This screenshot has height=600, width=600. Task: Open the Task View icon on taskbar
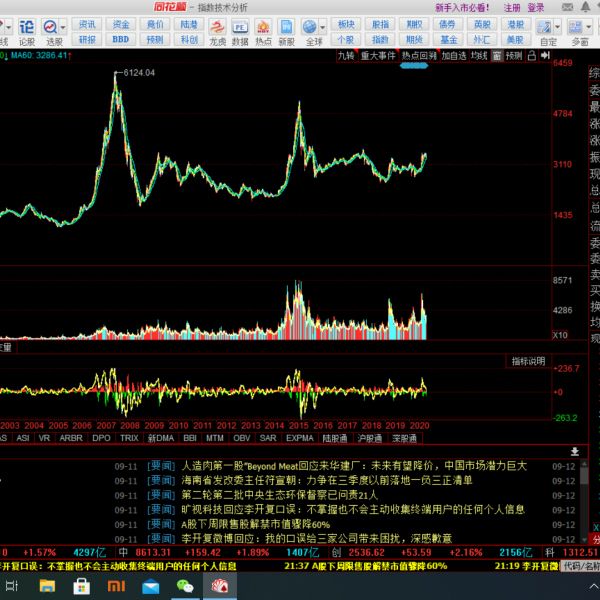11,586
